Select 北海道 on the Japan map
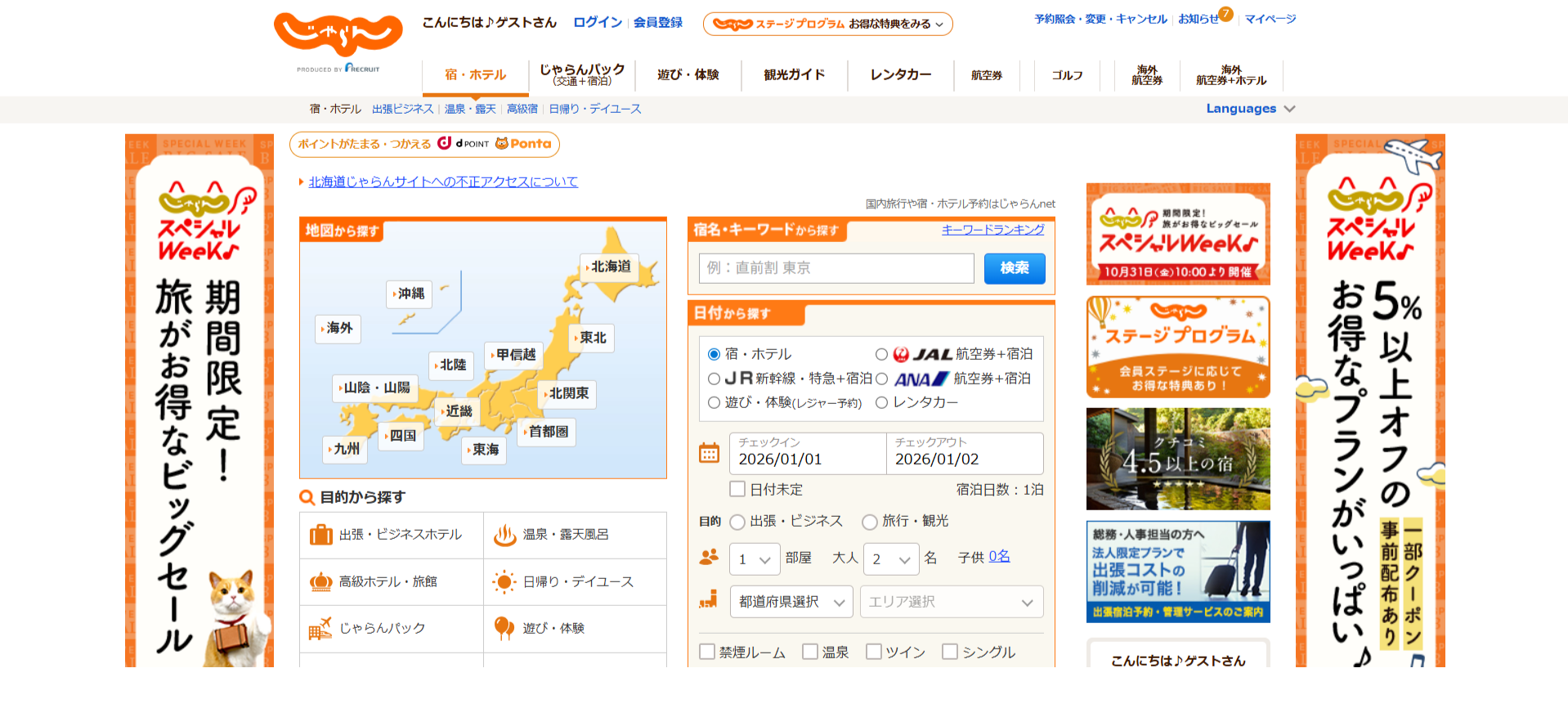The image size is (1568, 722). tap(610, 267)
